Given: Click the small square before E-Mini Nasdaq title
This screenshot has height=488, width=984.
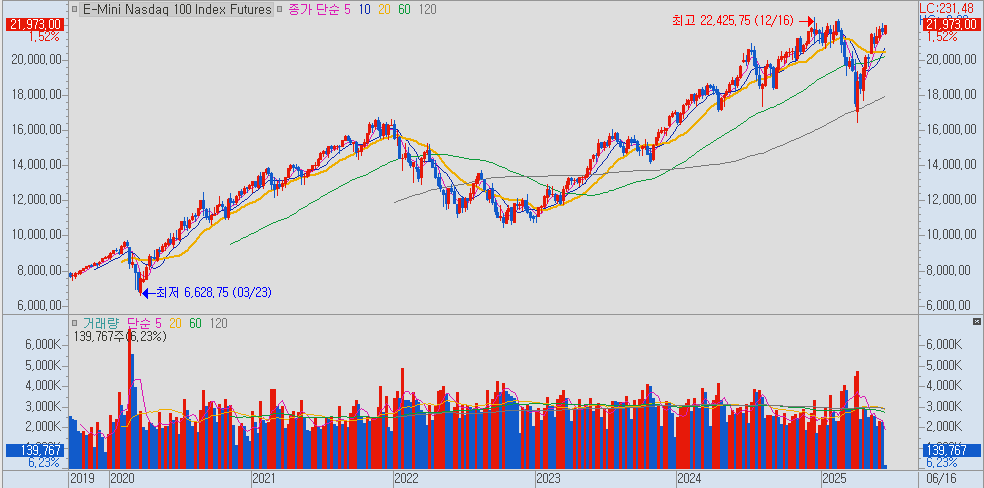Looking at the screenshot, I should [x=74, y=9].
